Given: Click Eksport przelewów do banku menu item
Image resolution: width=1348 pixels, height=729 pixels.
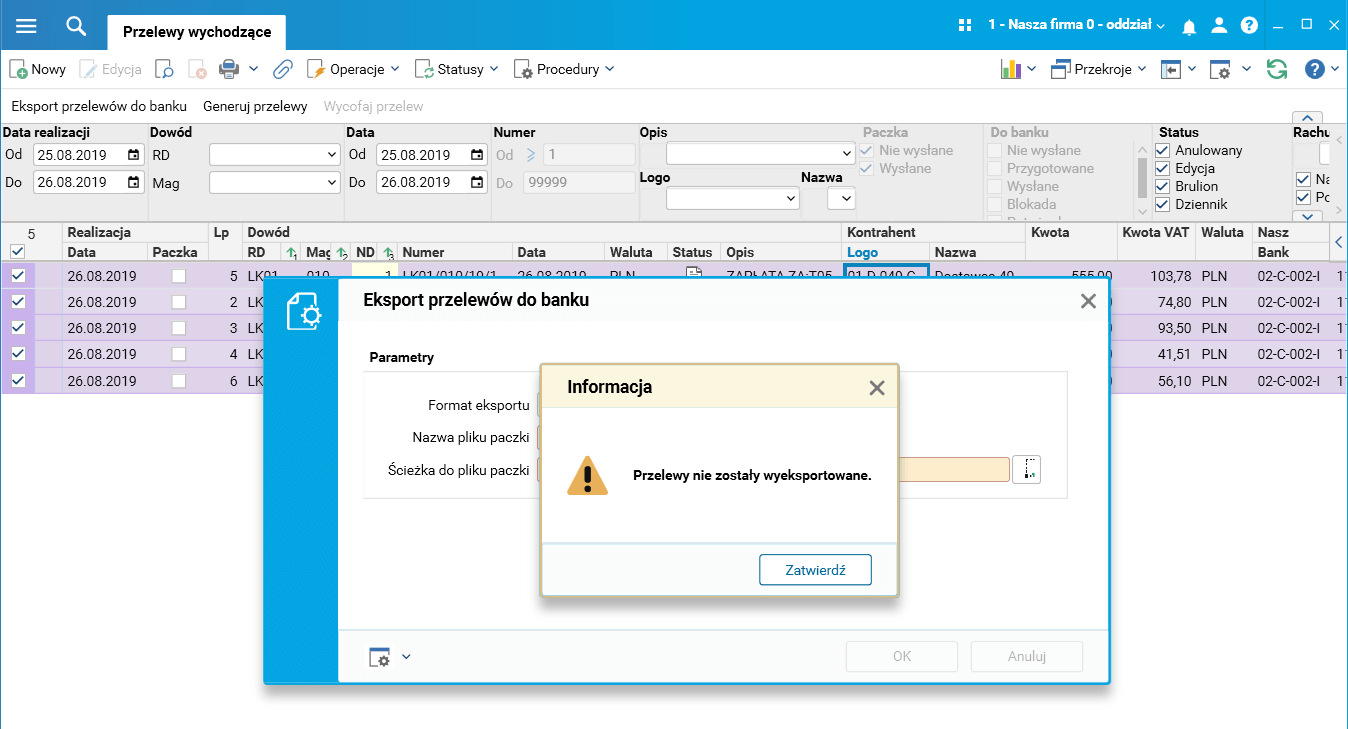Looking at the screenshot, I should (x=99, y=106).
